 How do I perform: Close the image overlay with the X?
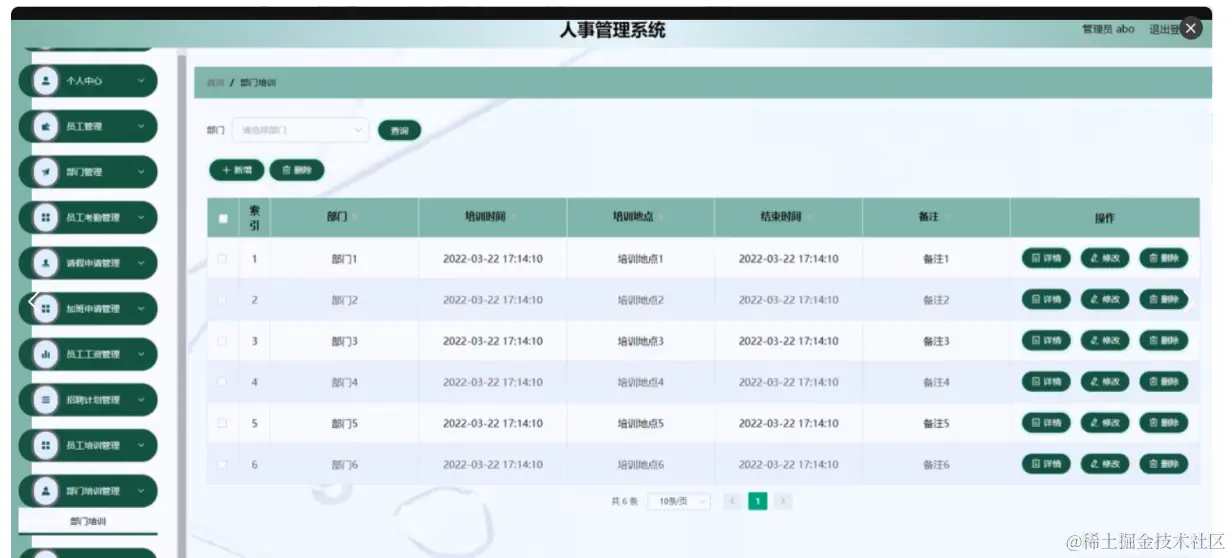pos(1190,29)
